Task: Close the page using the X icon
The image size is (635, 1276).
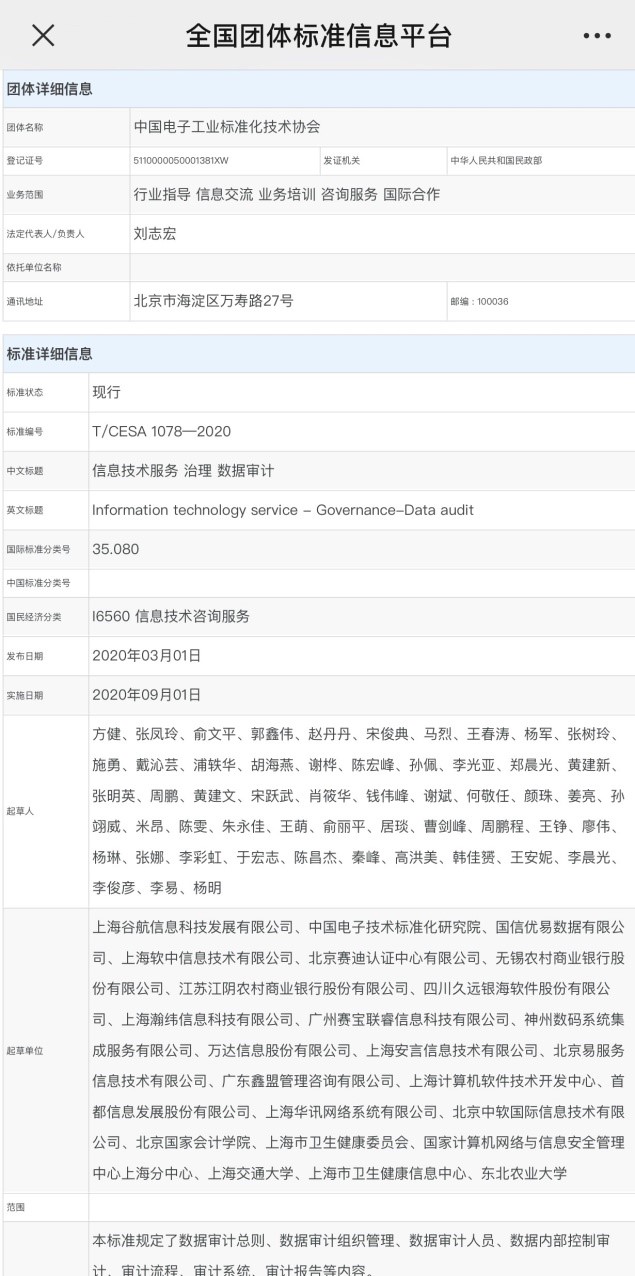Action: coord(43,36)
